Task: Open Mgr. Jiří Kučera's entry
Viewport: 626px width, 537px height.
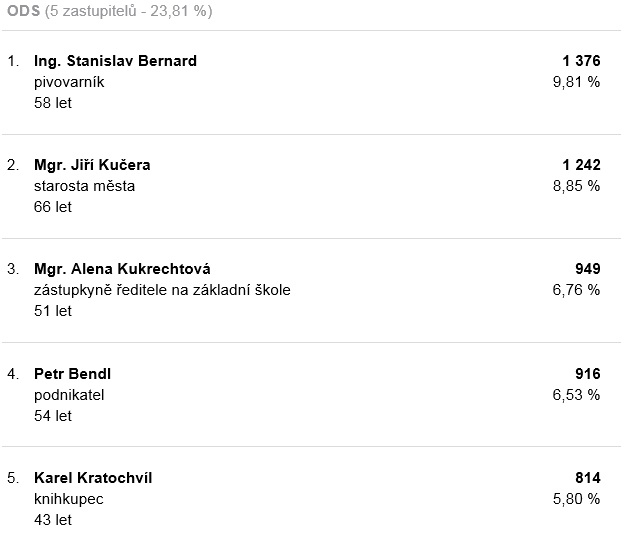Action: 92,165
